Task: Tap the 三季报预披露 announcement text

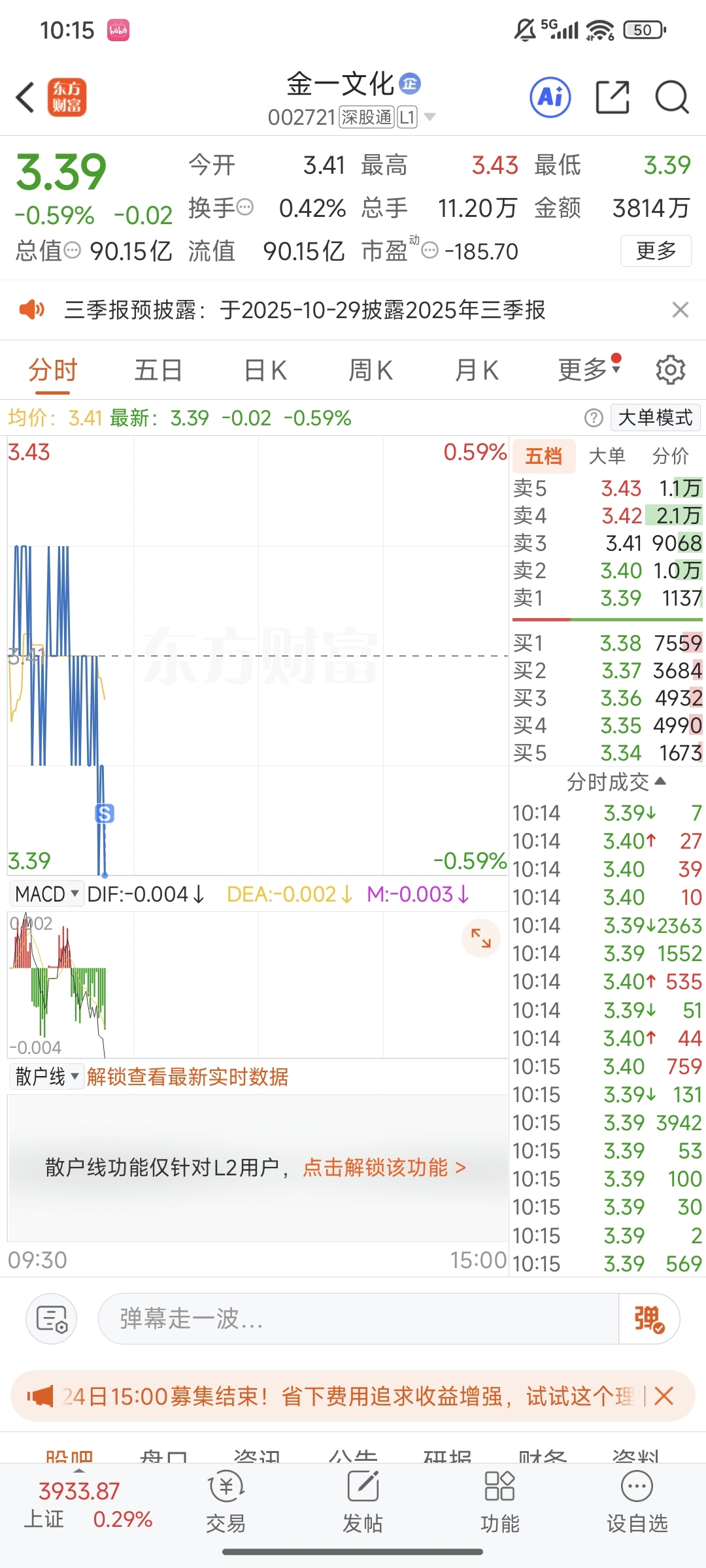Action: [305, 310]
